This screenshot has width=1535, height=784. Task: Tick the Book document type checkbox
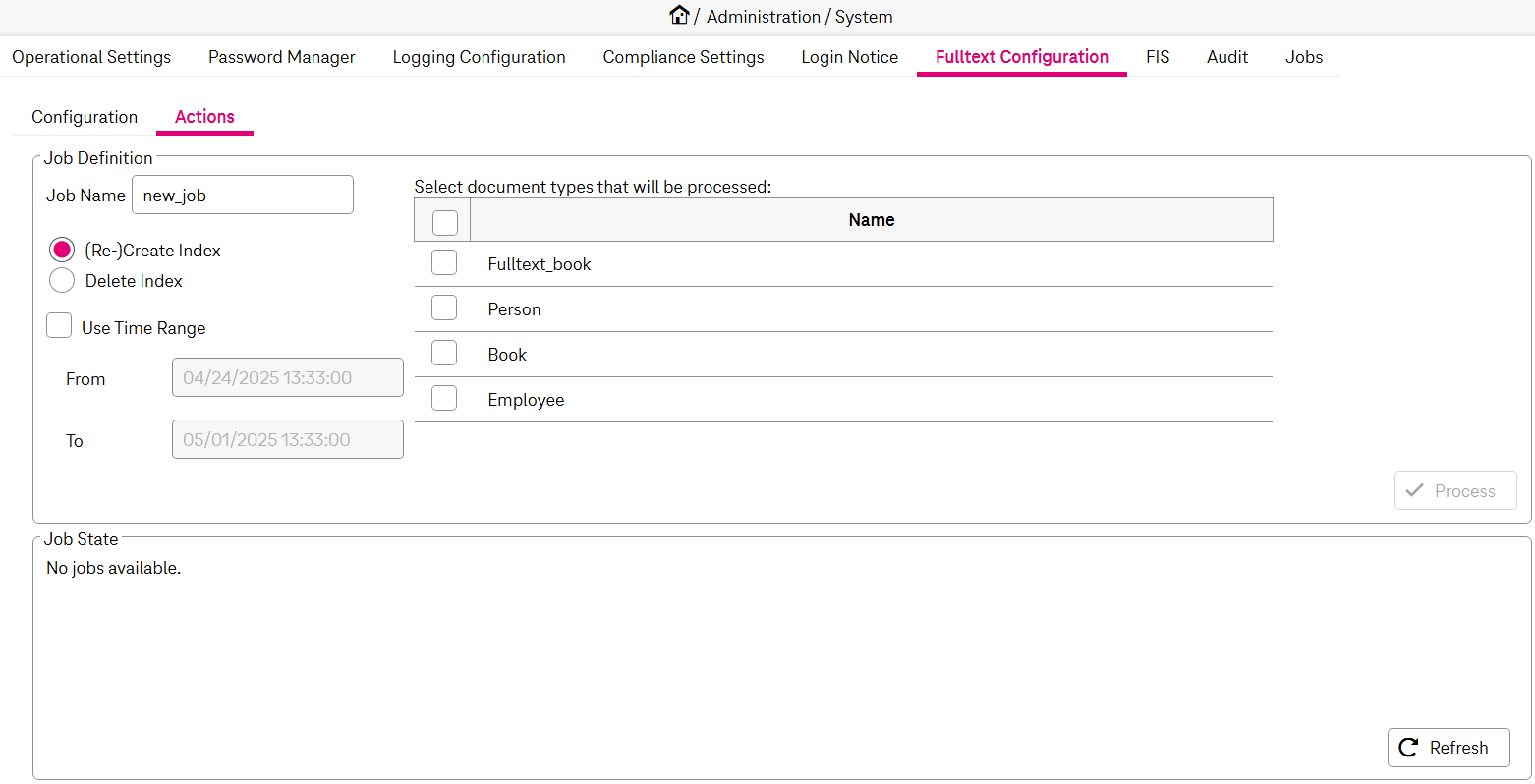[444, 354]
